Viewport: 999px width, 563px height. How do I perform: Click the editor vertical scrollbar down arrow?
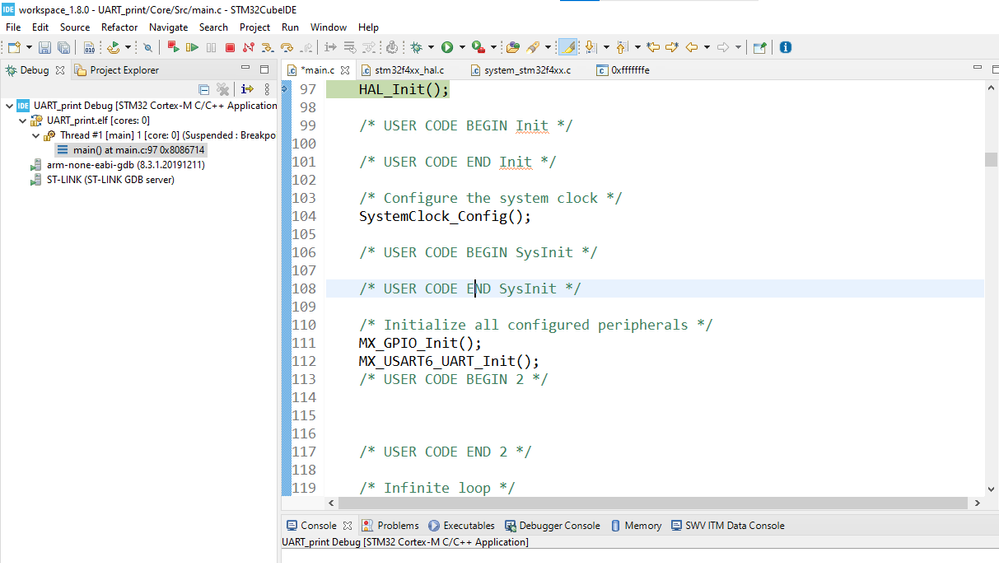[991, 489]
